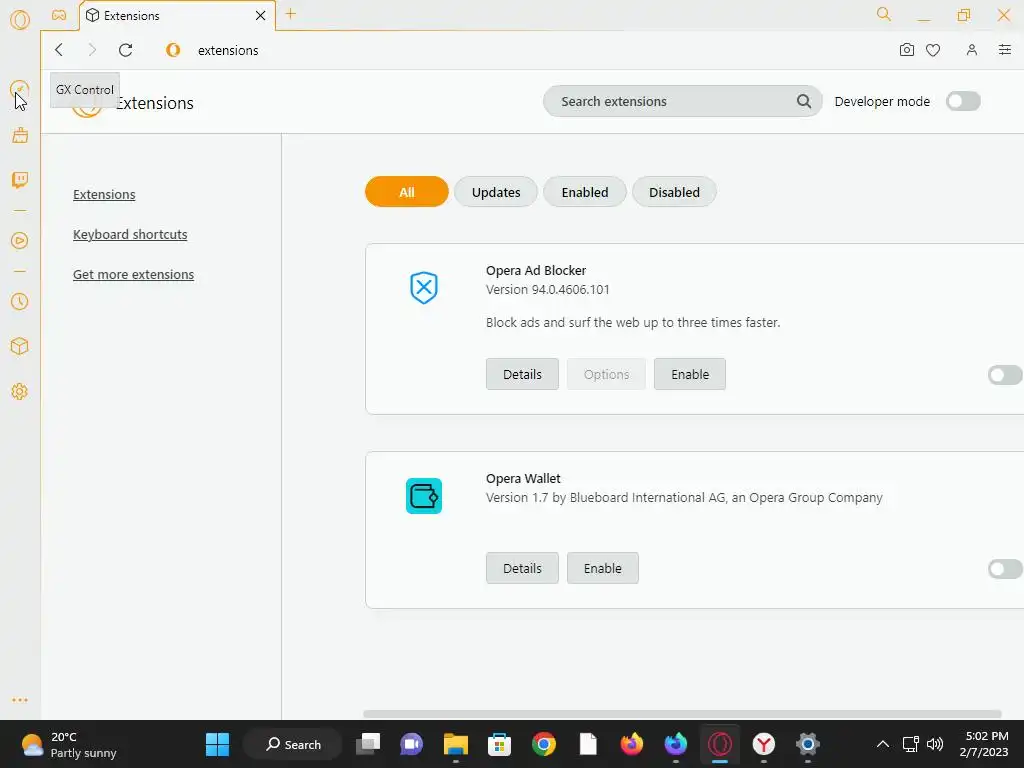Go forward to the next page
This screenshot has height=768, width=1024.
(x=92, y=50)
